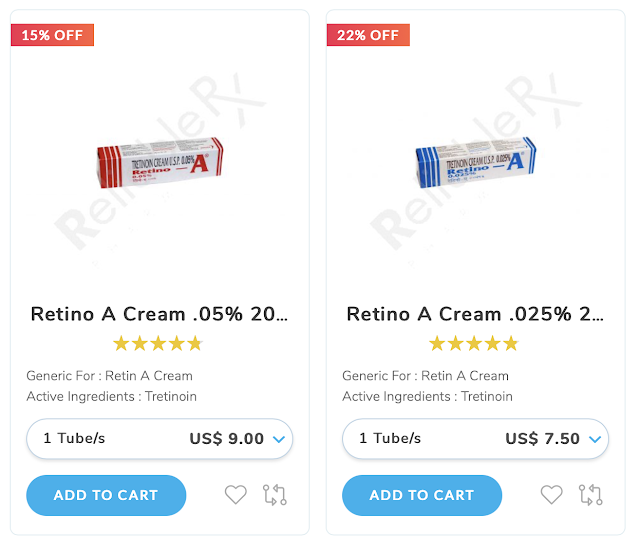This screenshot has height=554, width=640.
Task: Add Retino A .05% cream to wishlist
Action: tap(235, 495)
